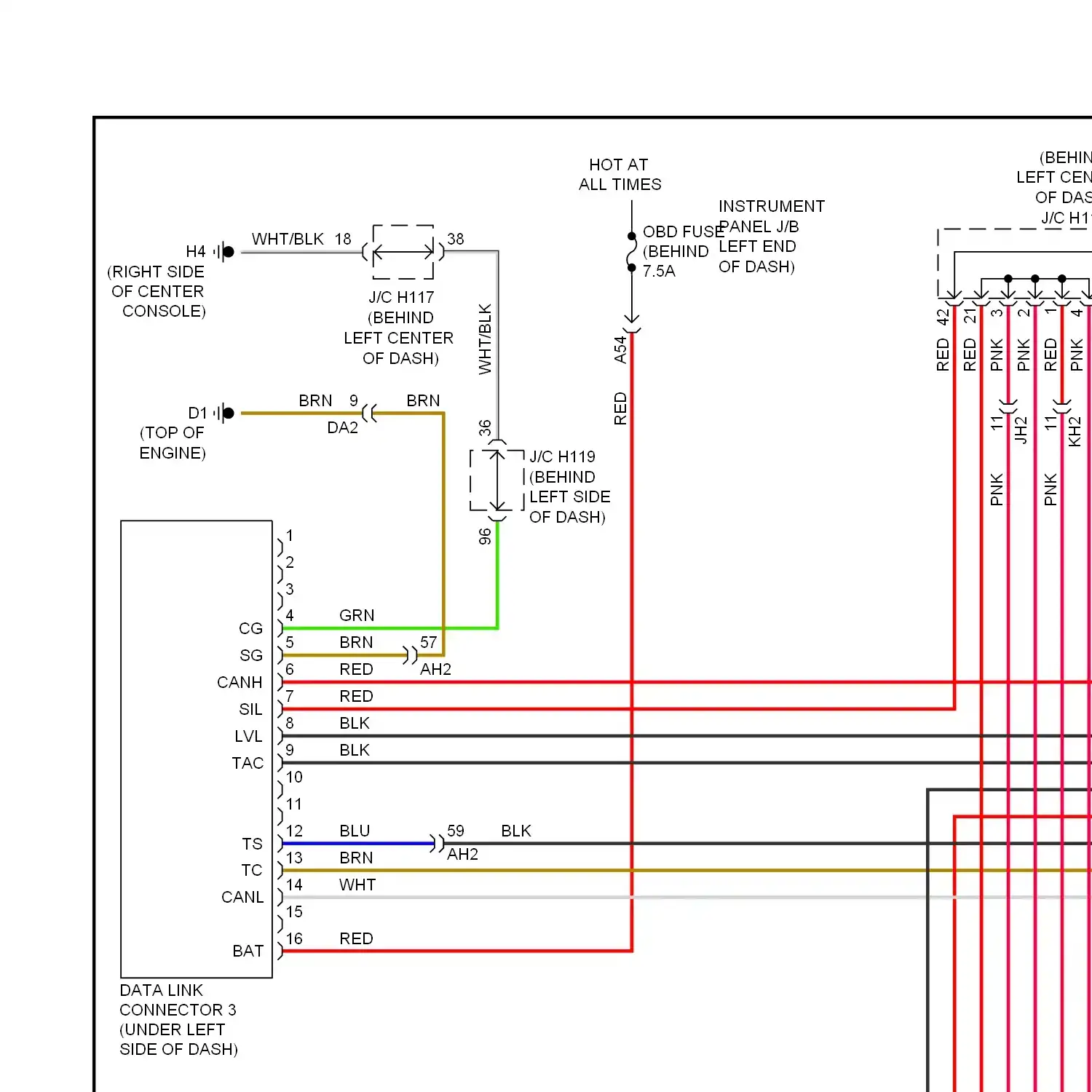Select the BAT terminal label
This screenshot has height=1092, width=1092.
[248, 951]
